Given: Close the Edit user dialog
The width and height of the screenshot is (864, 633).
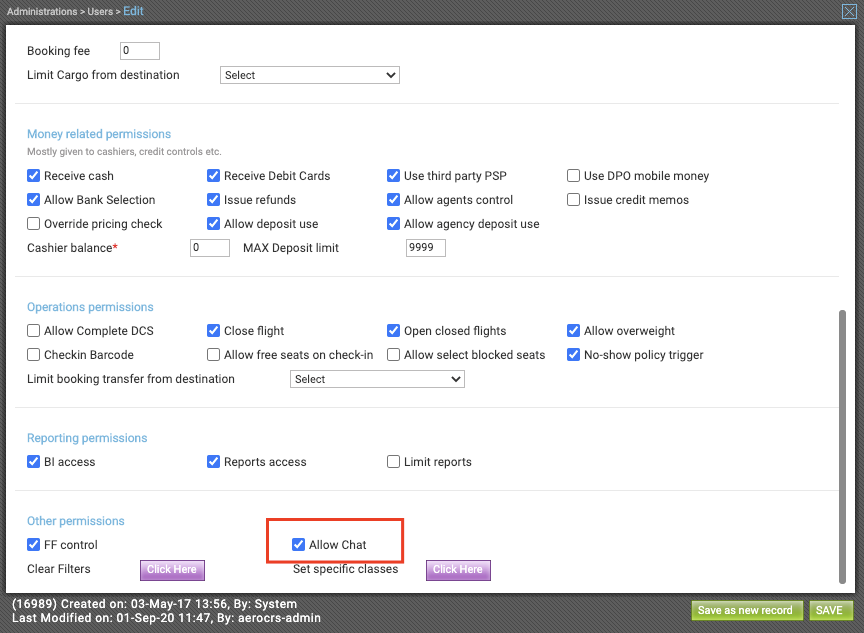Looking at the screenshot, I should 849,11.
